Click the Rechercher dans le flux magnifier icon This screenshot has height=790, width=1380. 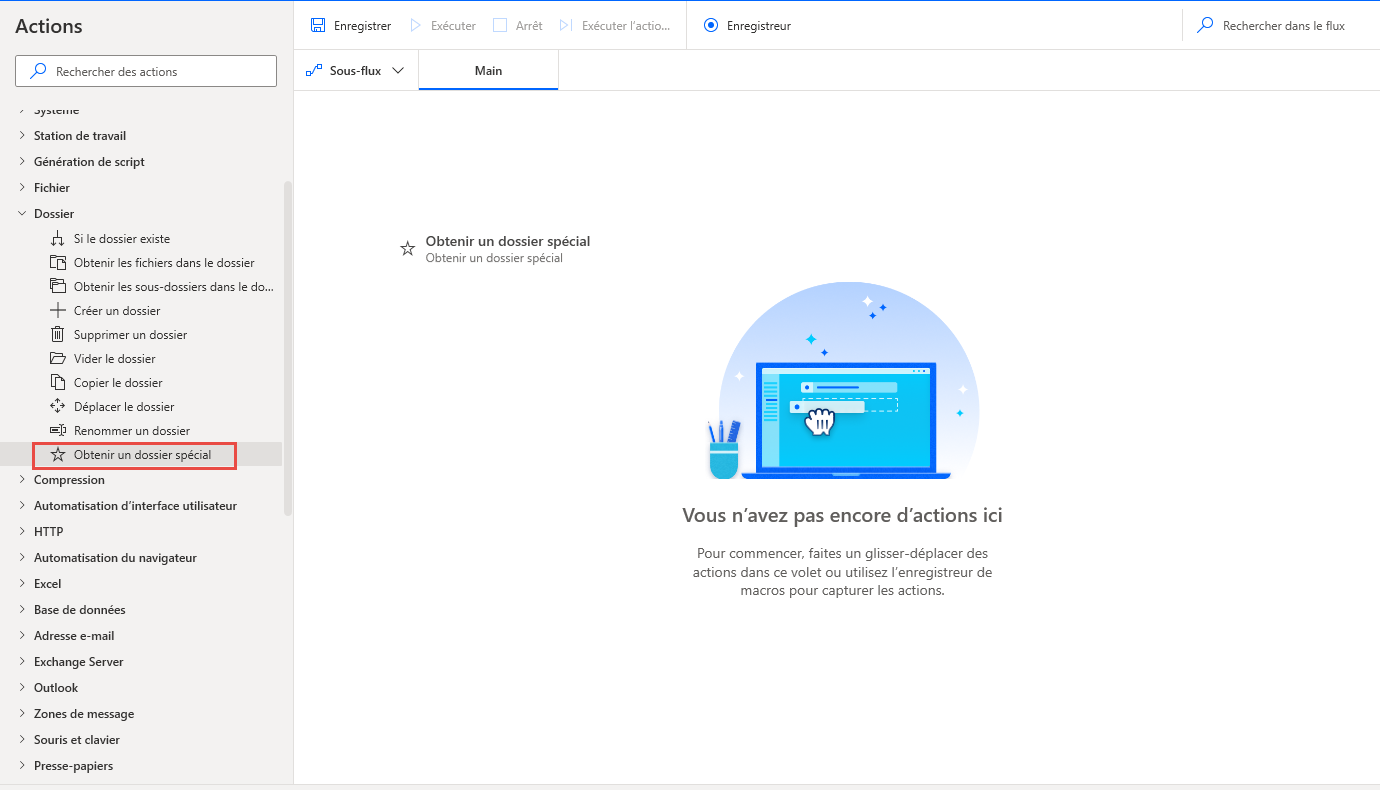[1206, 25]
